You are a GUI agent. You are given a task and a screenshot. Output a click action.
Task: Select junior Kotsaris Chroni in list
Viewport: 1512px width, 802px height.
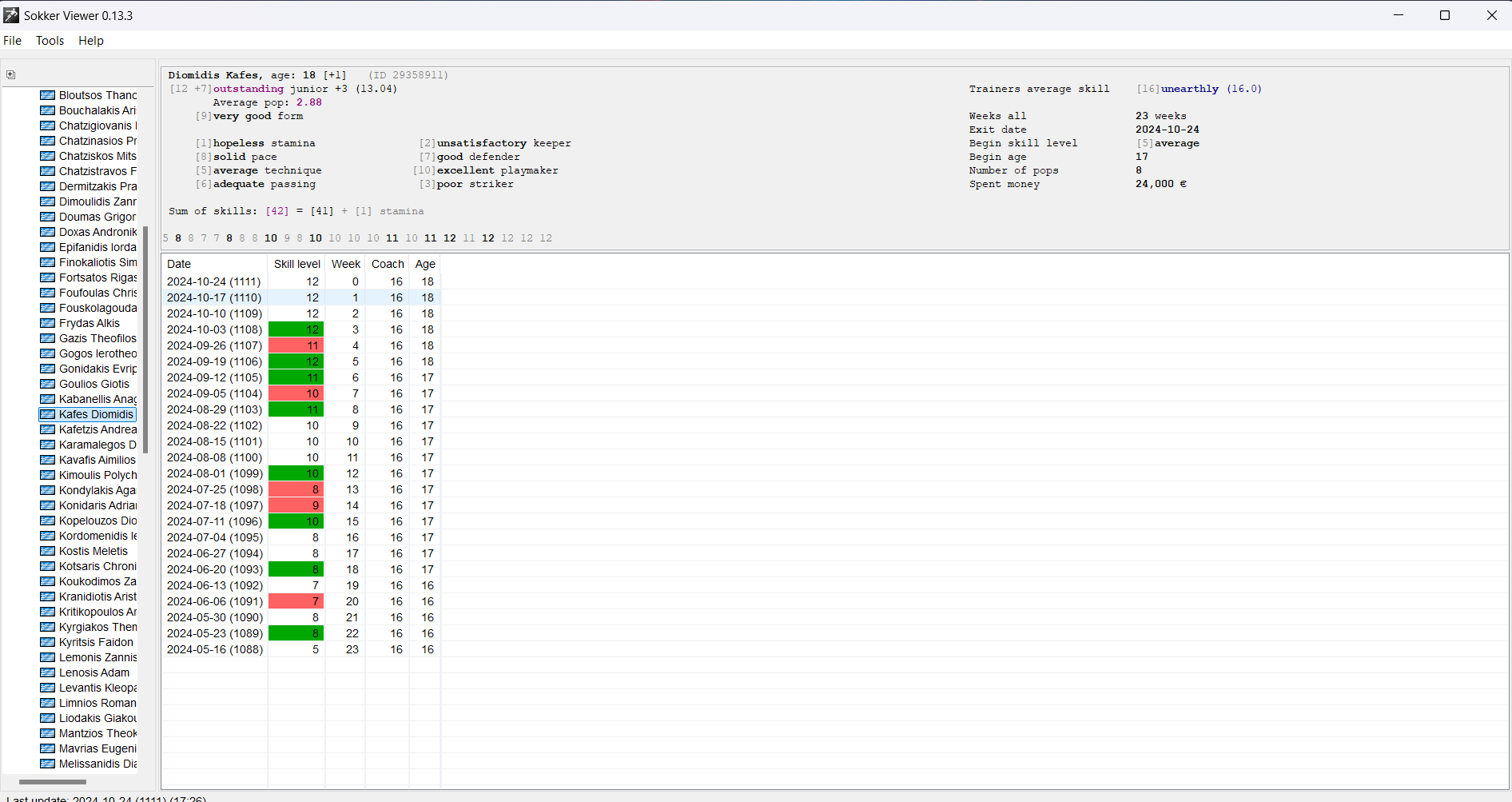[97, 566]
